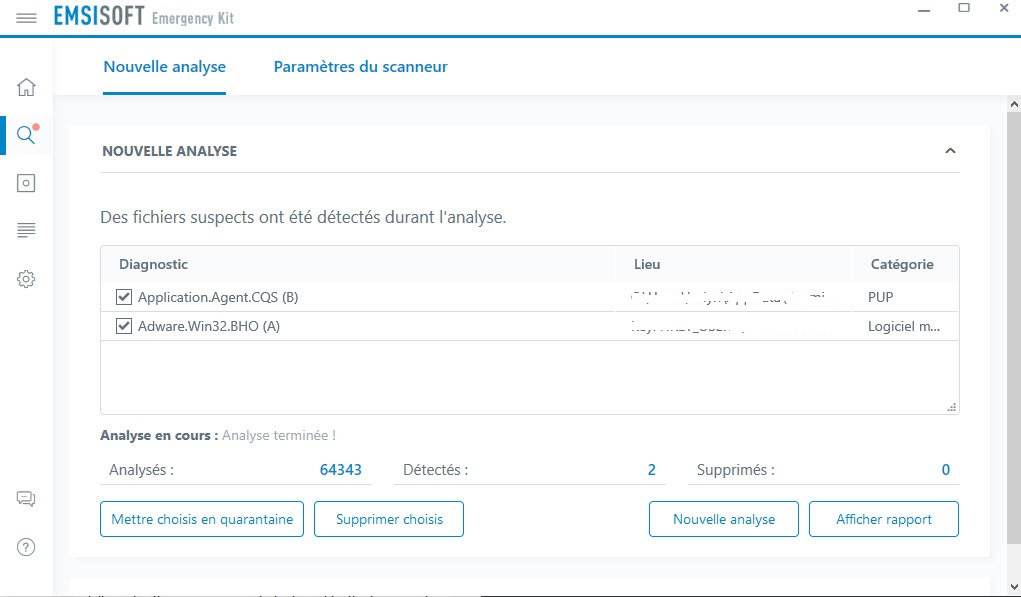Maximize the Emsisoft window

click(964, 8)
